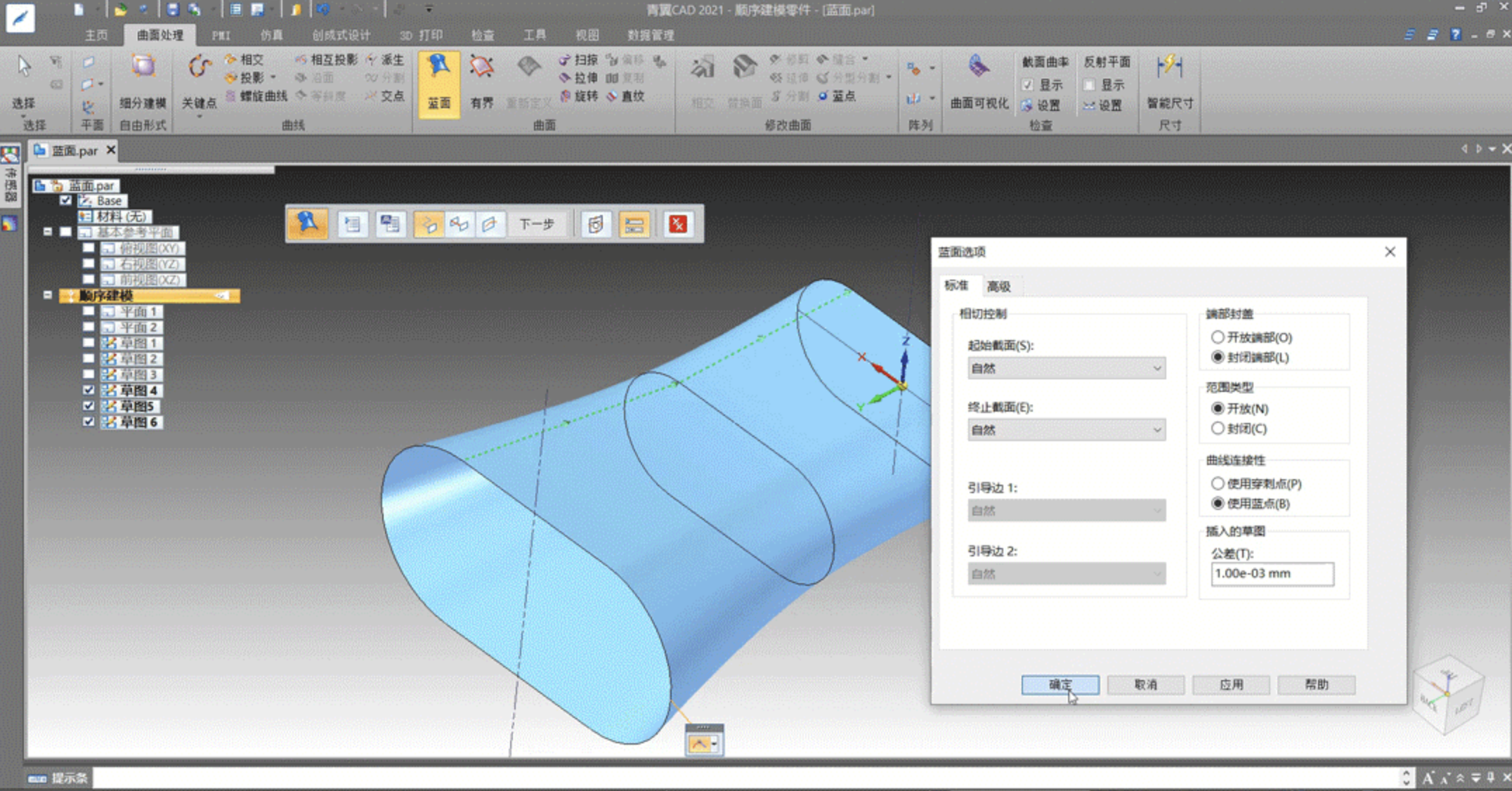Click the 螺旋曲线 helix curve command
The height and width of the screenshot is (791, 1512).
click(256, 96)
